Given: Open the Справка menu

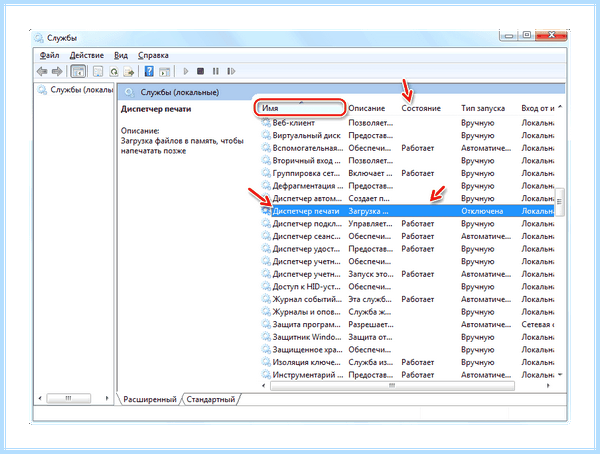Looking at the screenshot, I should (153, 56).
